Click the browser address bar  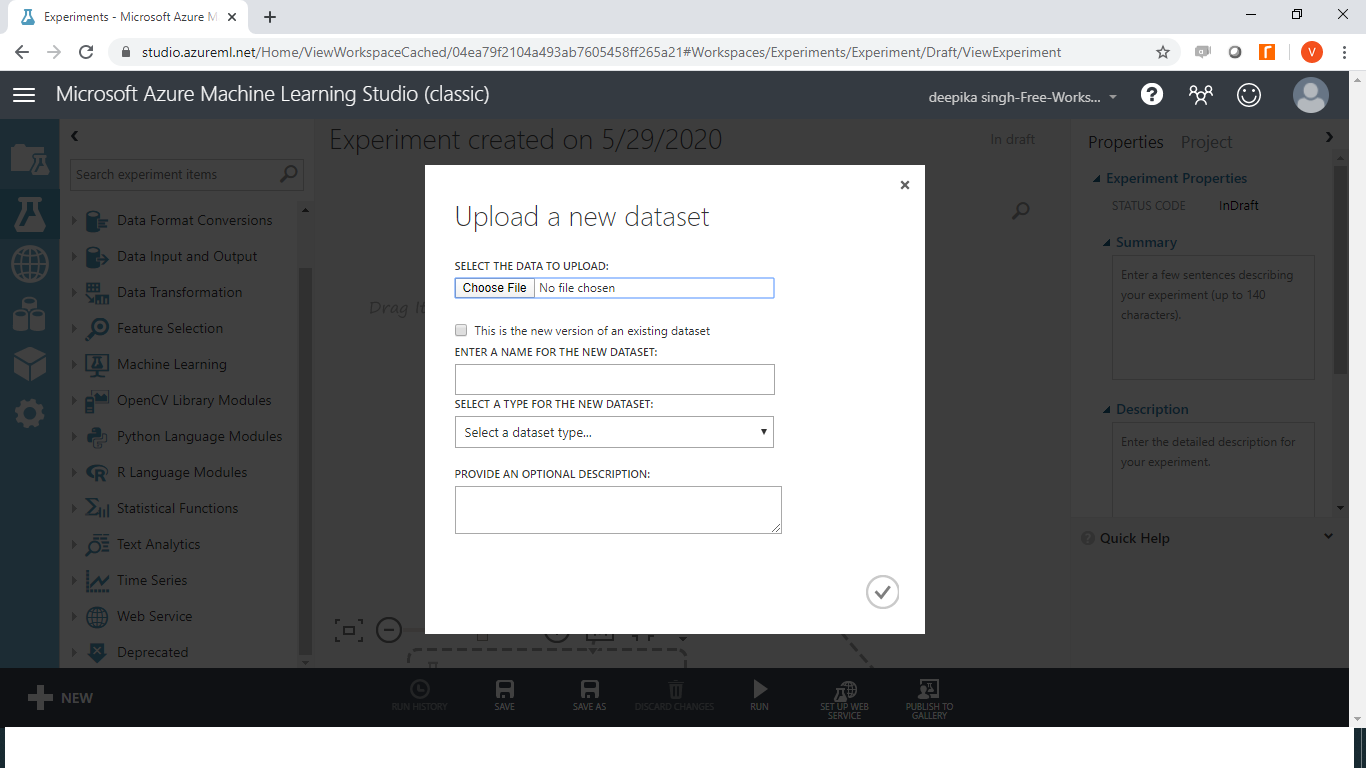(x=640, y=52)
